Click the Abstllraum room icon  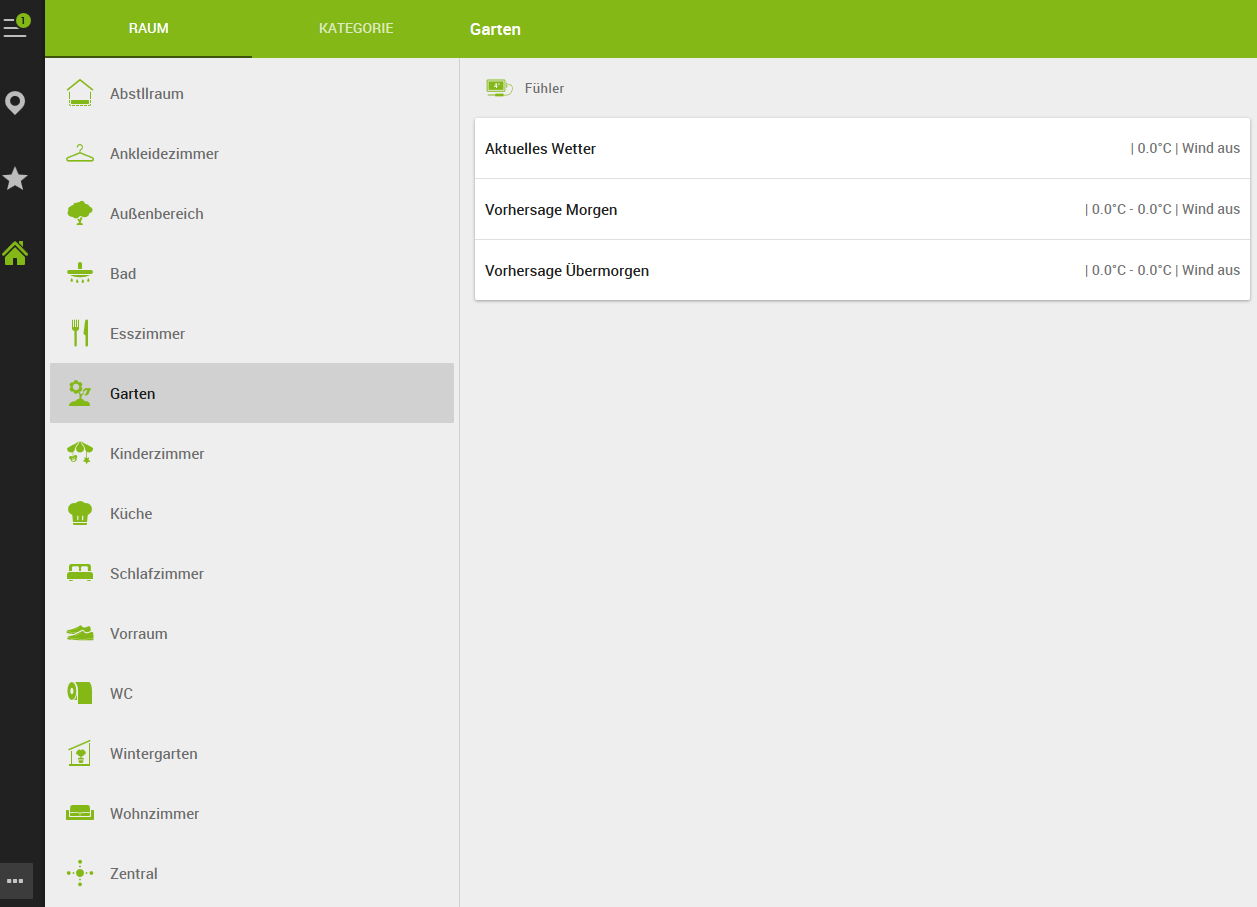coord(80,93)
